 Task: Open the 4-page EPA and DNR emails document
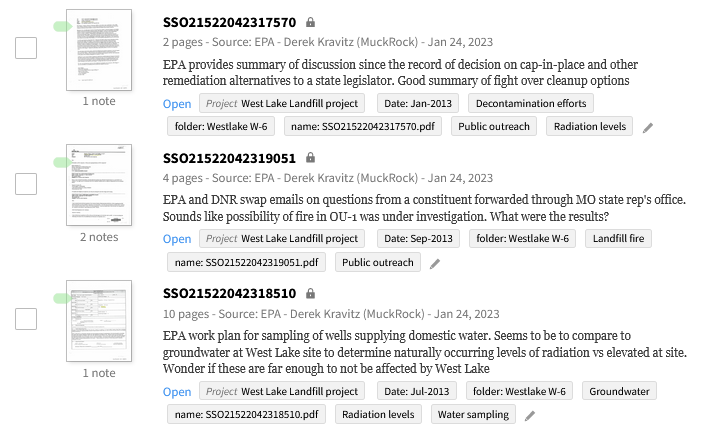(x=177, y=239)
